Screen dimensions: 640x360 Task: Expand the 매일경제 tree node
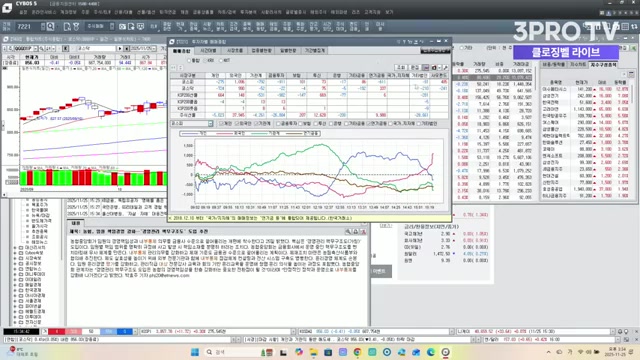point(15,285)
